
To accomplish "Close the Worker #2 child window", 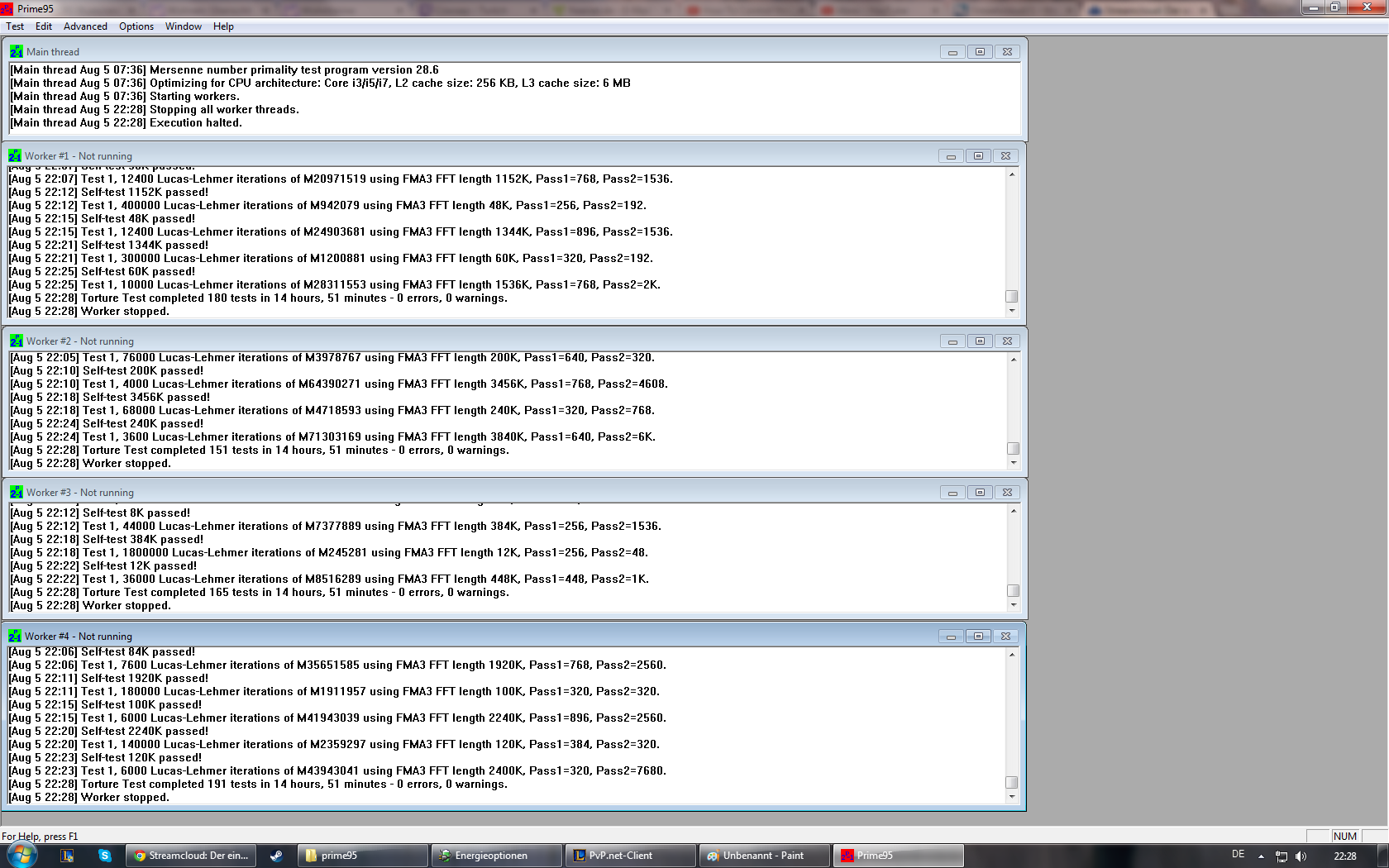I will tap(1007, 341).
